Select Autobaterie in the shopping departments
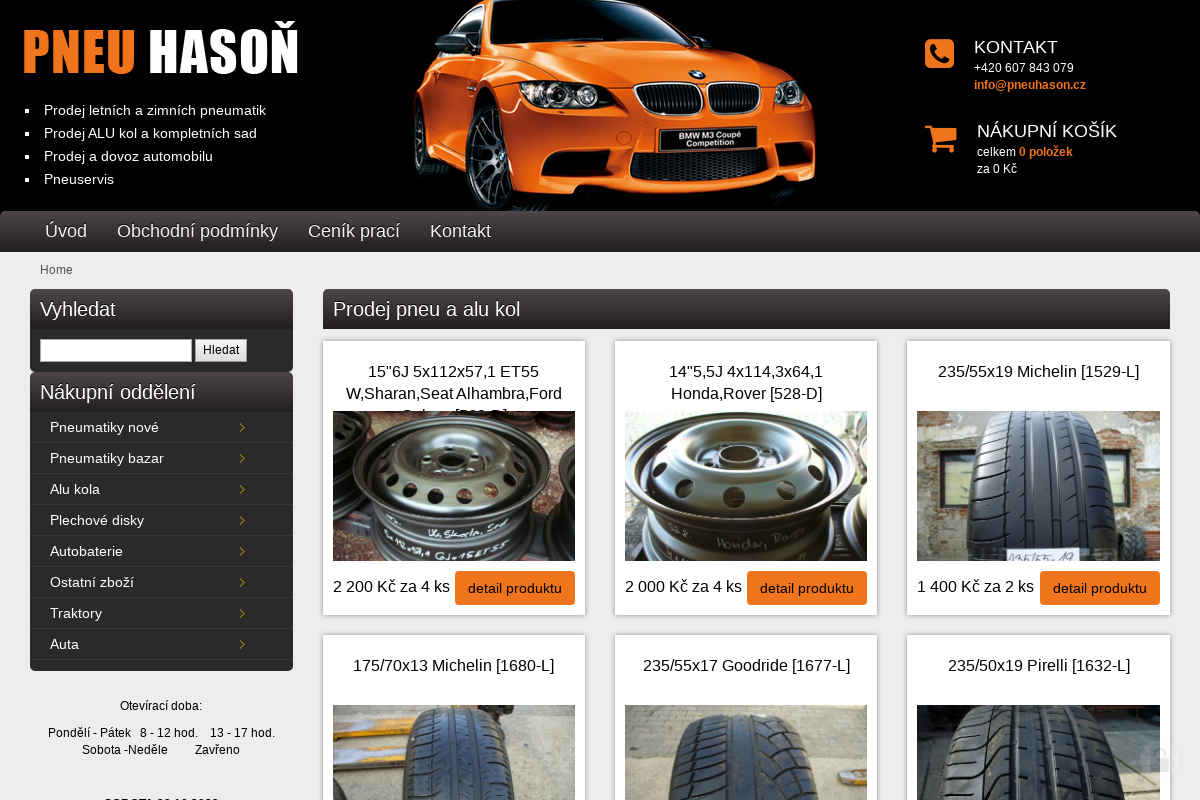 click(86, 551)
